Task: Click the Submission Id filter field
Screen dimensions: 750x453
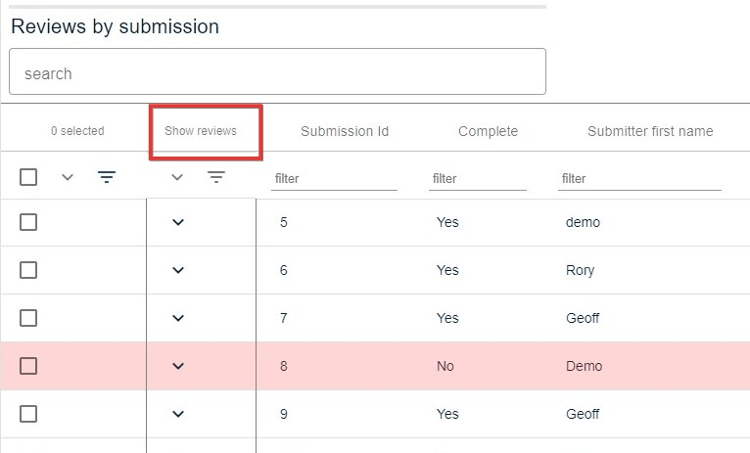Action: (x=335, y=179)
